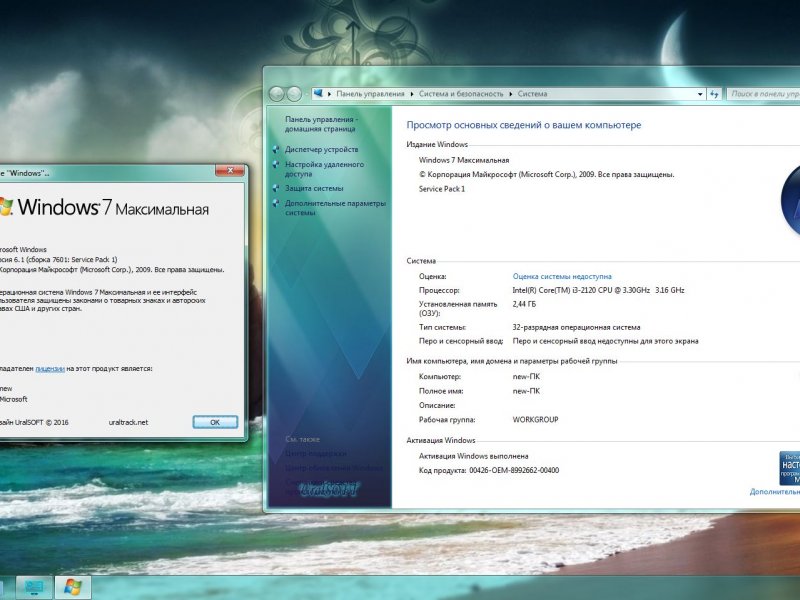Screen dimensions: 800x600
Task: Open 'Оценка системы недоступна' link
Action: pos(562,276)
